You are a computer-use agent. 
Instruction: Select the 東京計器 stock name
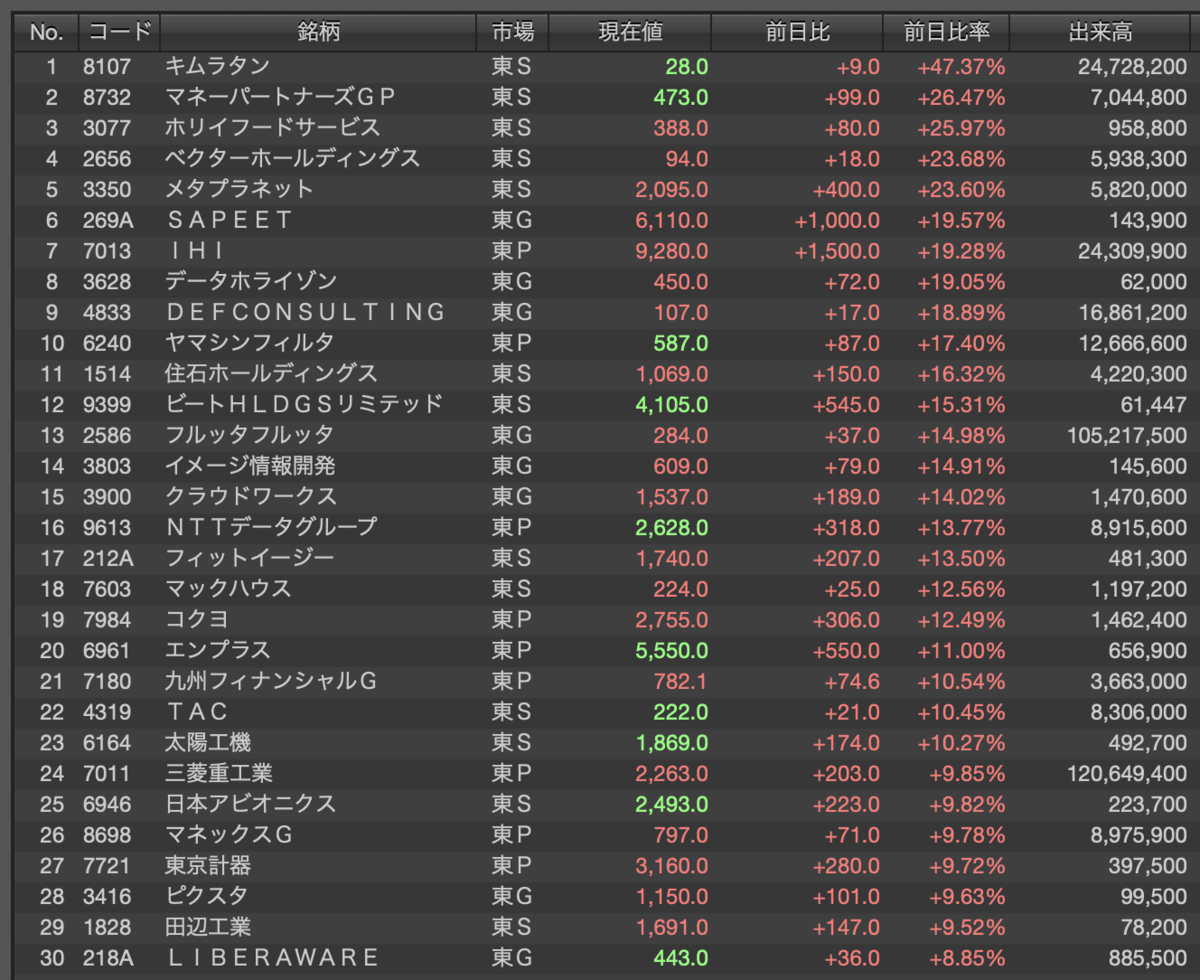tap(208, 864)
